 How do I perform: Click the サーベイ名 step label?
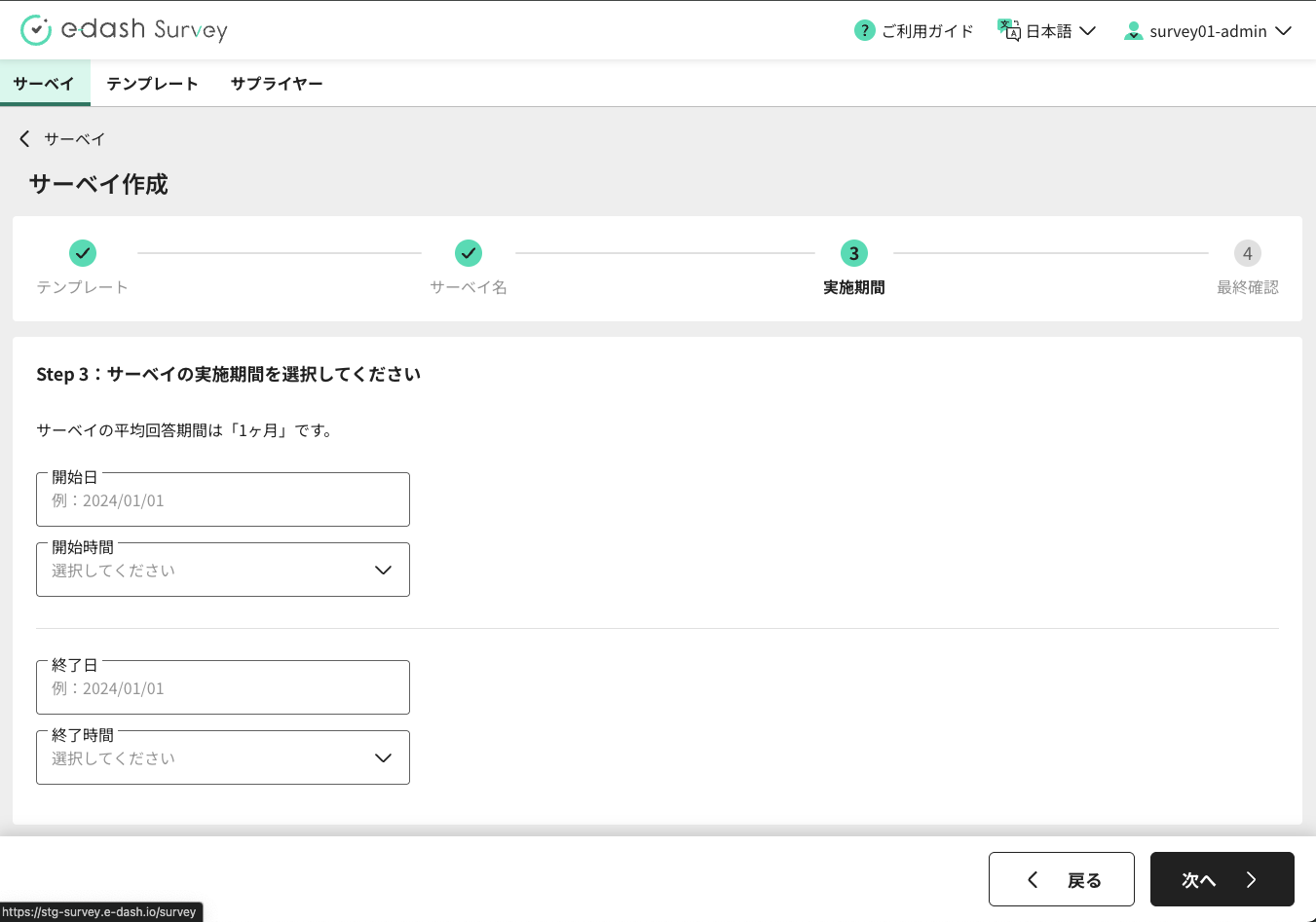tap(469, 287)
